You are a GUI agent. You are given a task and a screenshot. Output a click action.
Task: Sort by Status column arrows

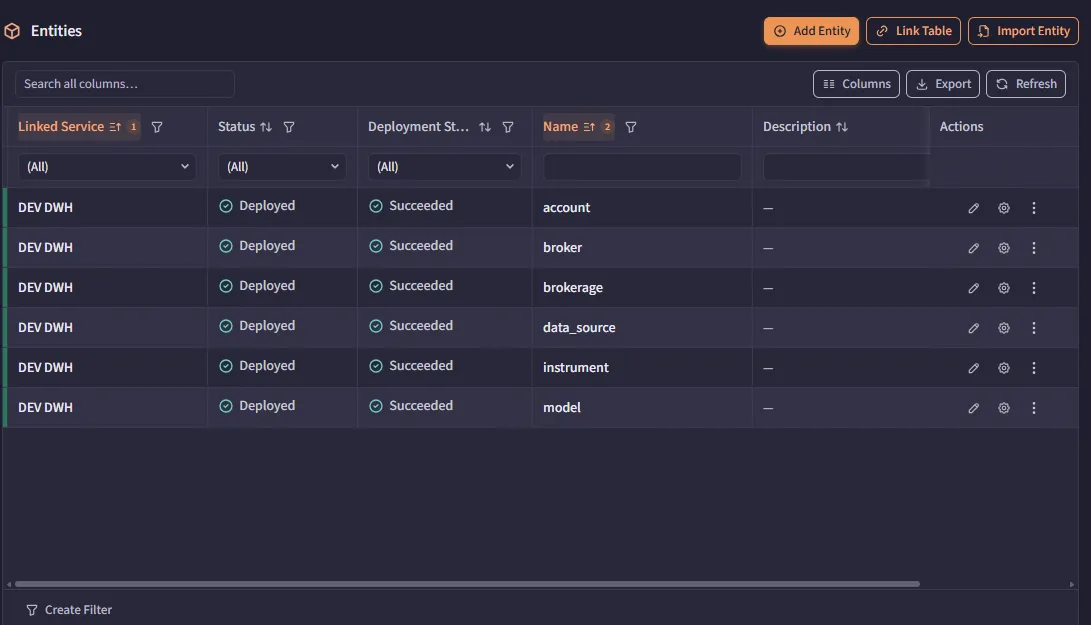[x=266, y=127]
